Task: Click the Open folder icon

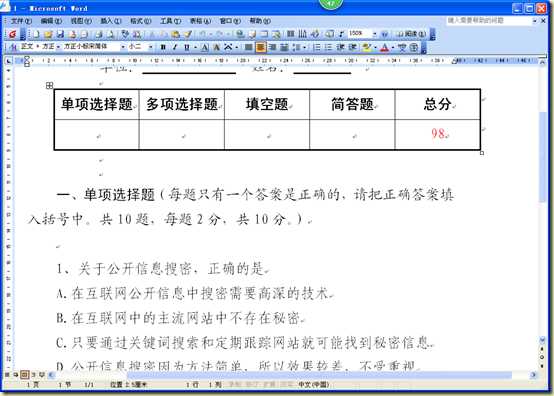Action: [x=49, y=34]
